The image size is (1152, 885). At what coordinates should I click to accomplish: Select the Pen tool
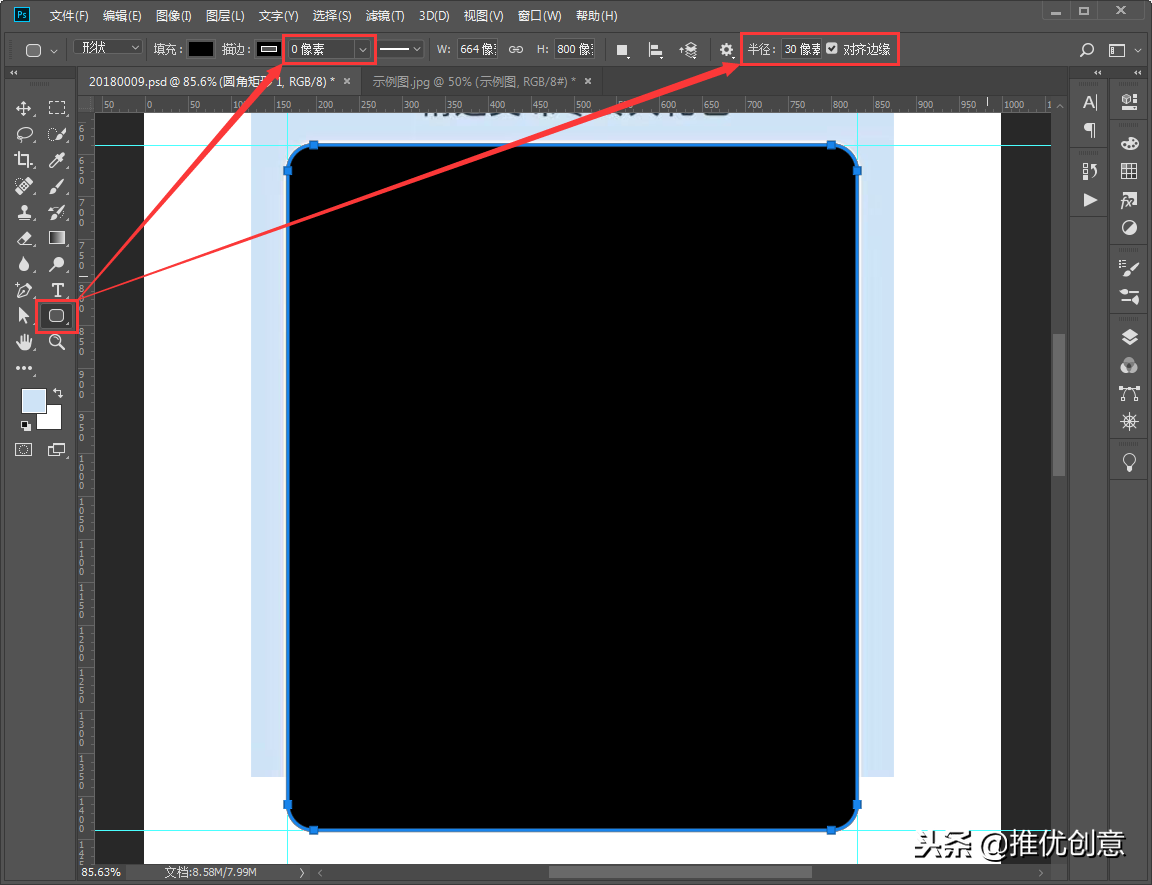click(x=24, y=290)
